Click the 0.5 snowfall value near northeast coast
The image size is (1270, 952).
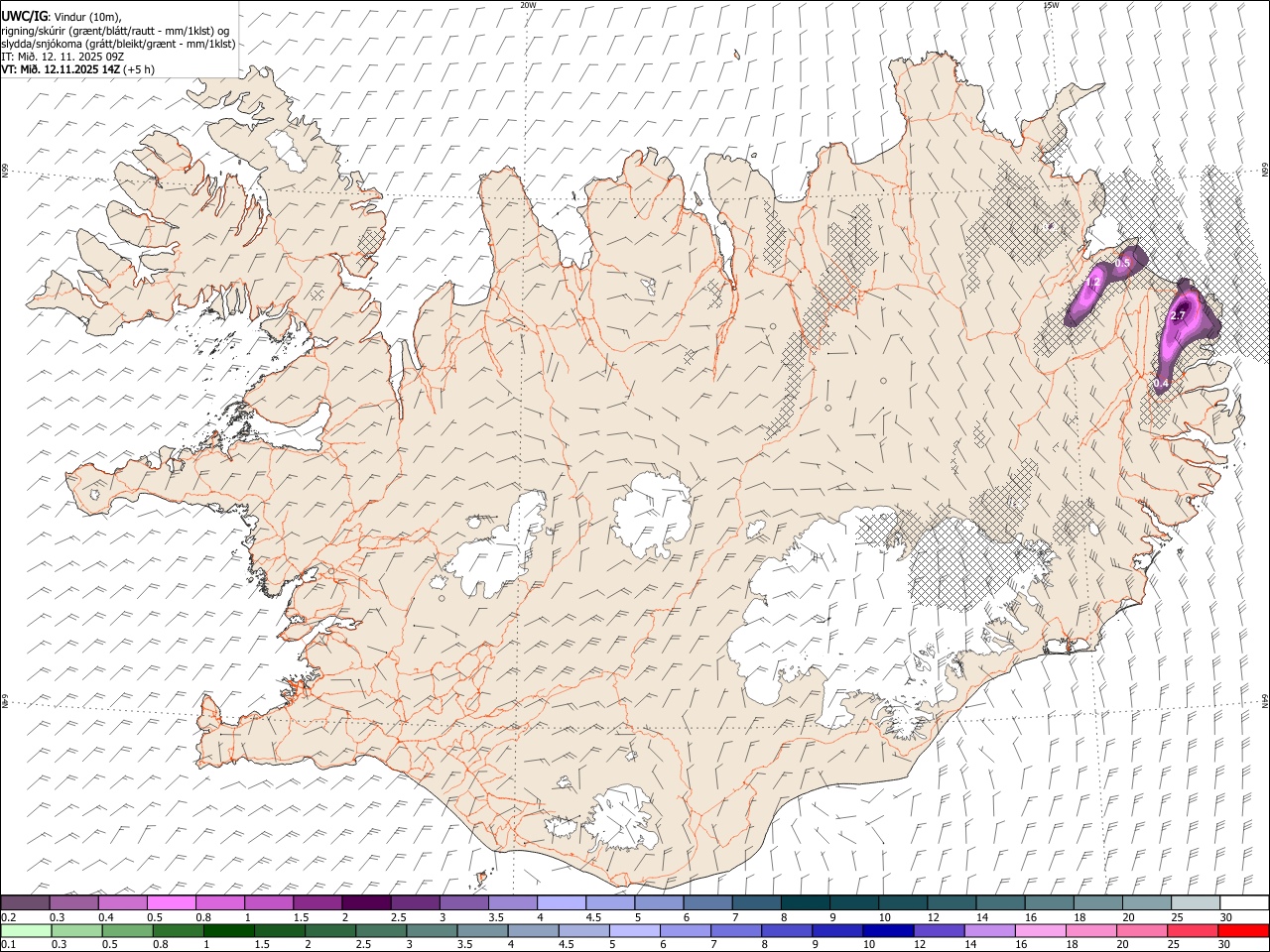pos(1123,264)
